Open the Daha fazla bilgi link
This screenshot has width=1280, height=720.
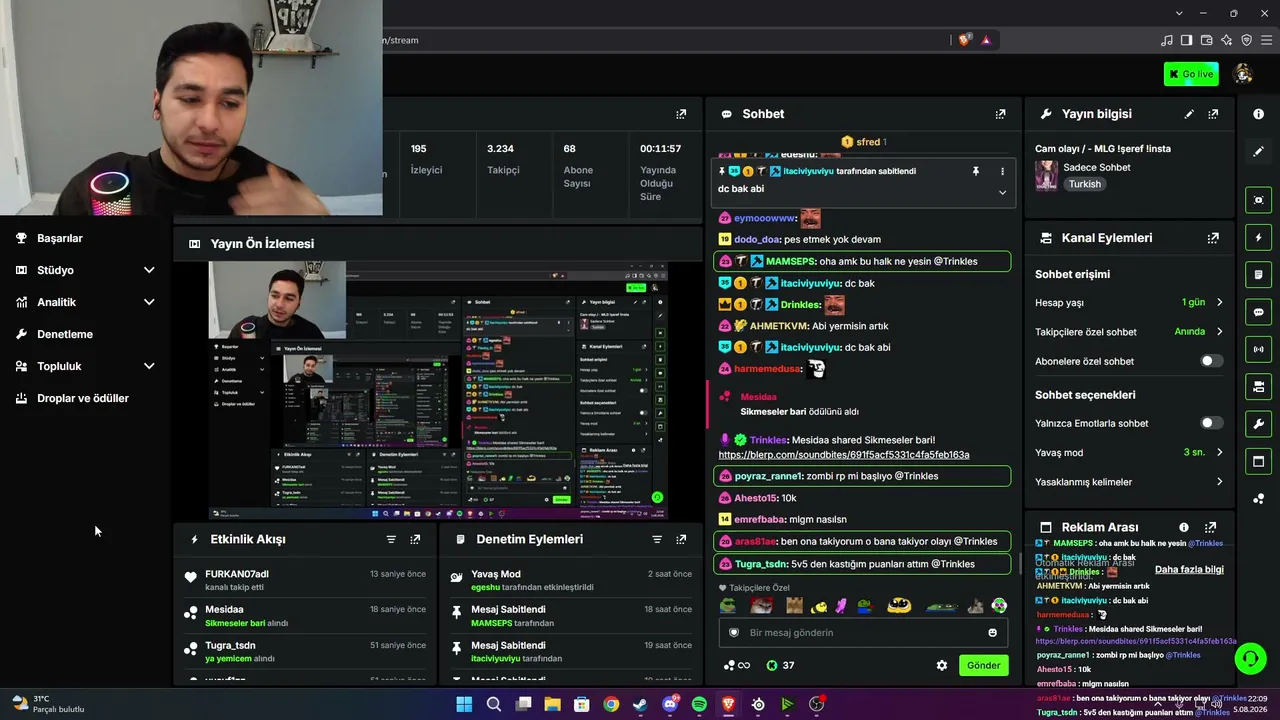(1189, 570)
